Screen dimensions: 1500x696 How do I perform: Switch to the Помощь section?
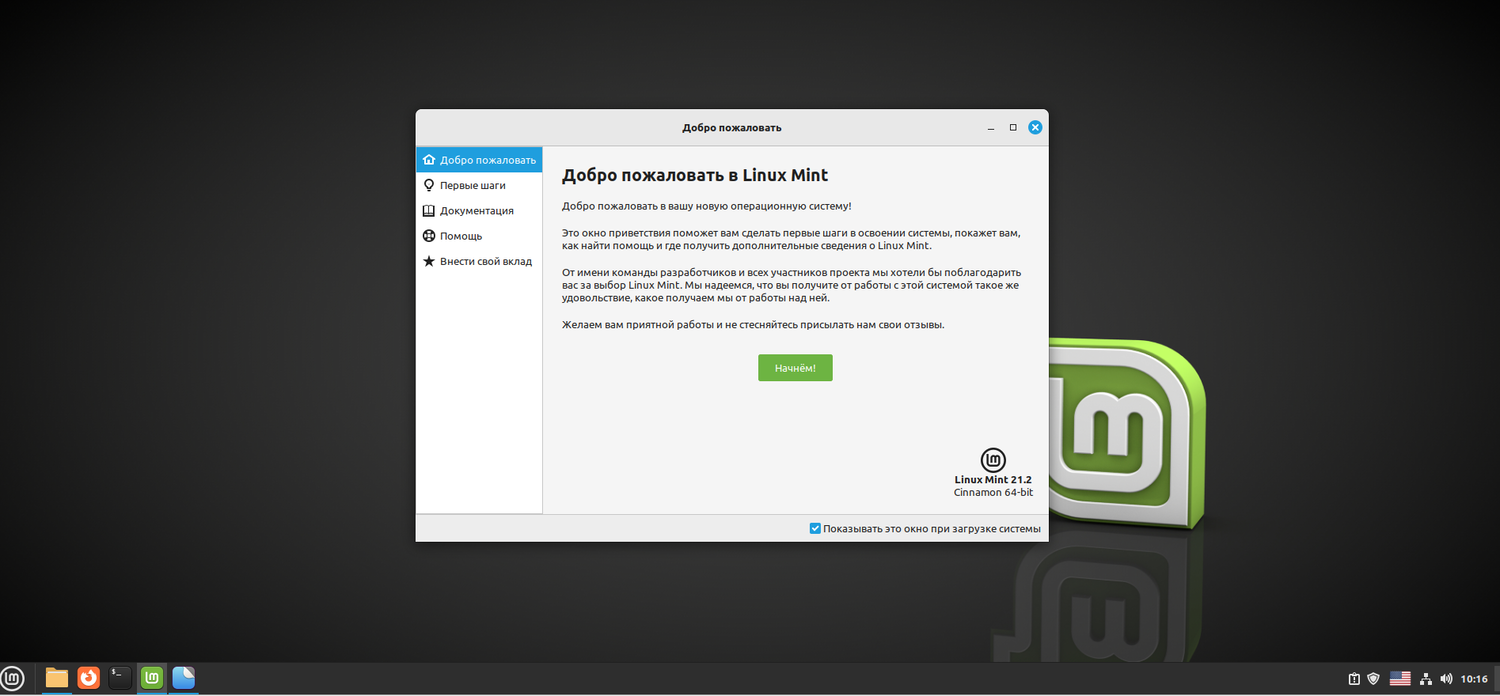point(479,236)
